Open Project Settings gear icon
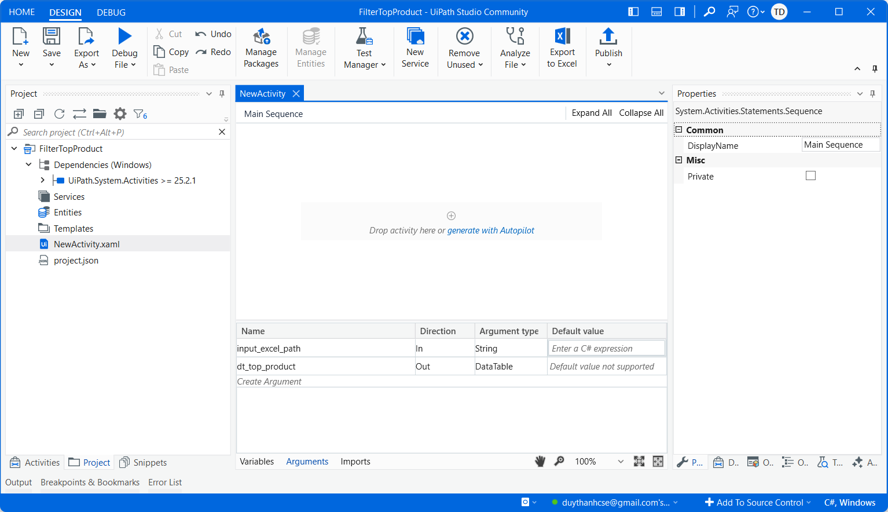The image size is (888, 512). [x=120, y=114]
